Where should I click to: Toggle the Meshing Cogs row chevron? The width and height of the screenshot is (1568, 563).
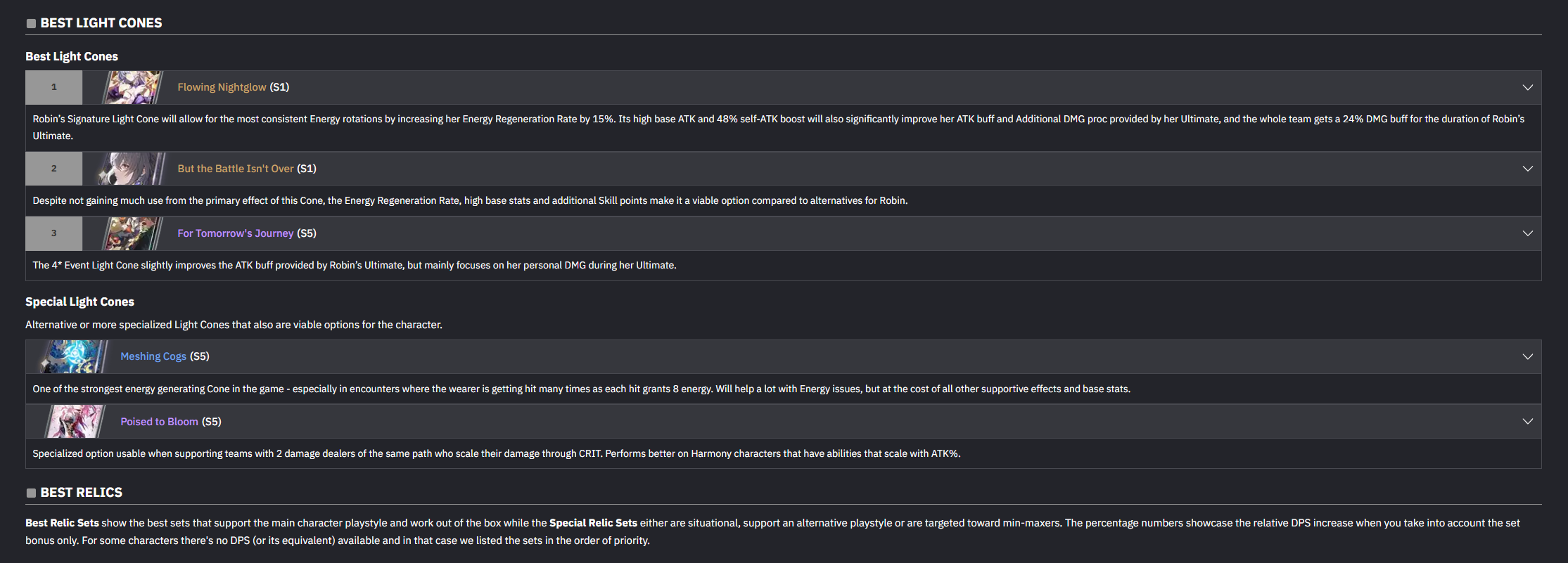click(x=1527, y=356)
